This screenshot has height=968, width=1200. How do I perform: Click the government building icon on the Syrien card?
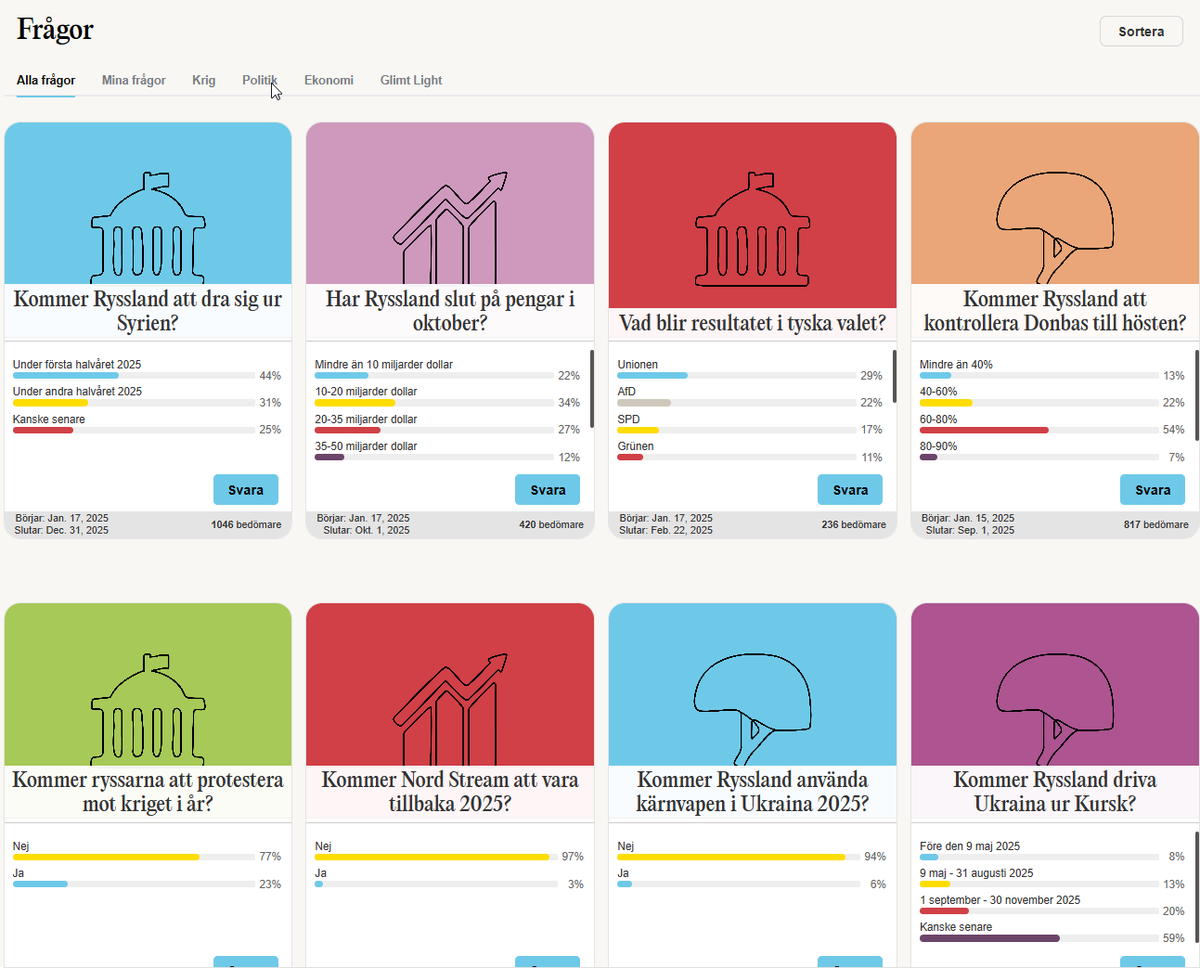(x=148, y=228)
